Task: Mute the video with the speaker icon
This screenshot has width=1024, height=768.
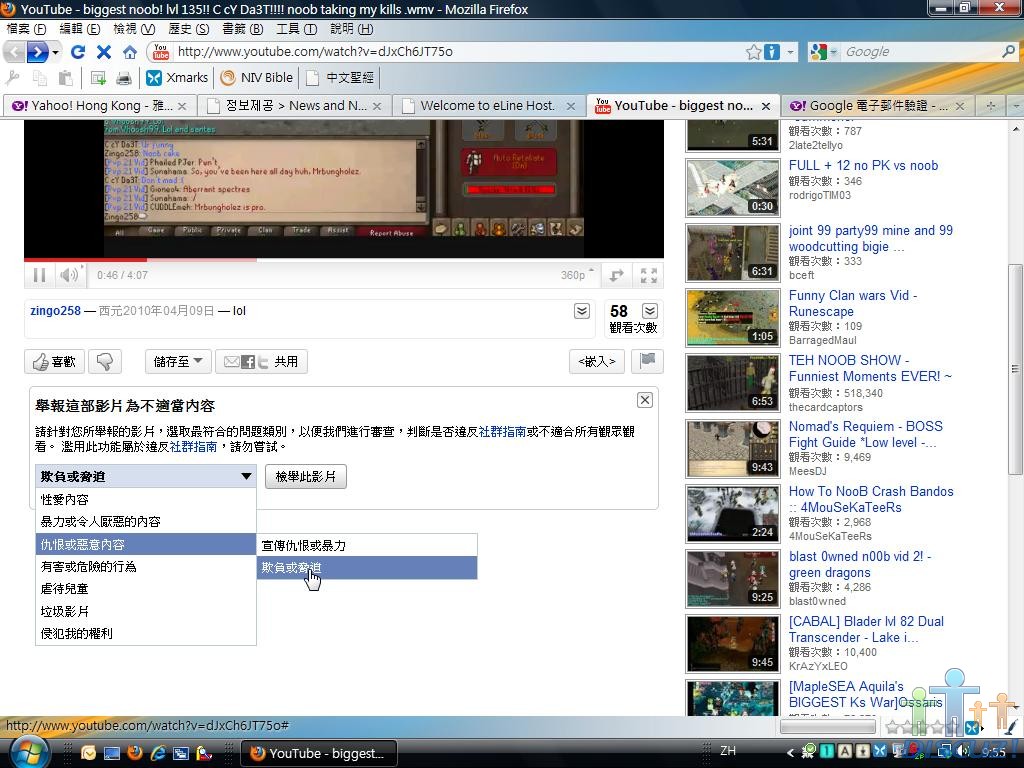Action: [69, 275]
